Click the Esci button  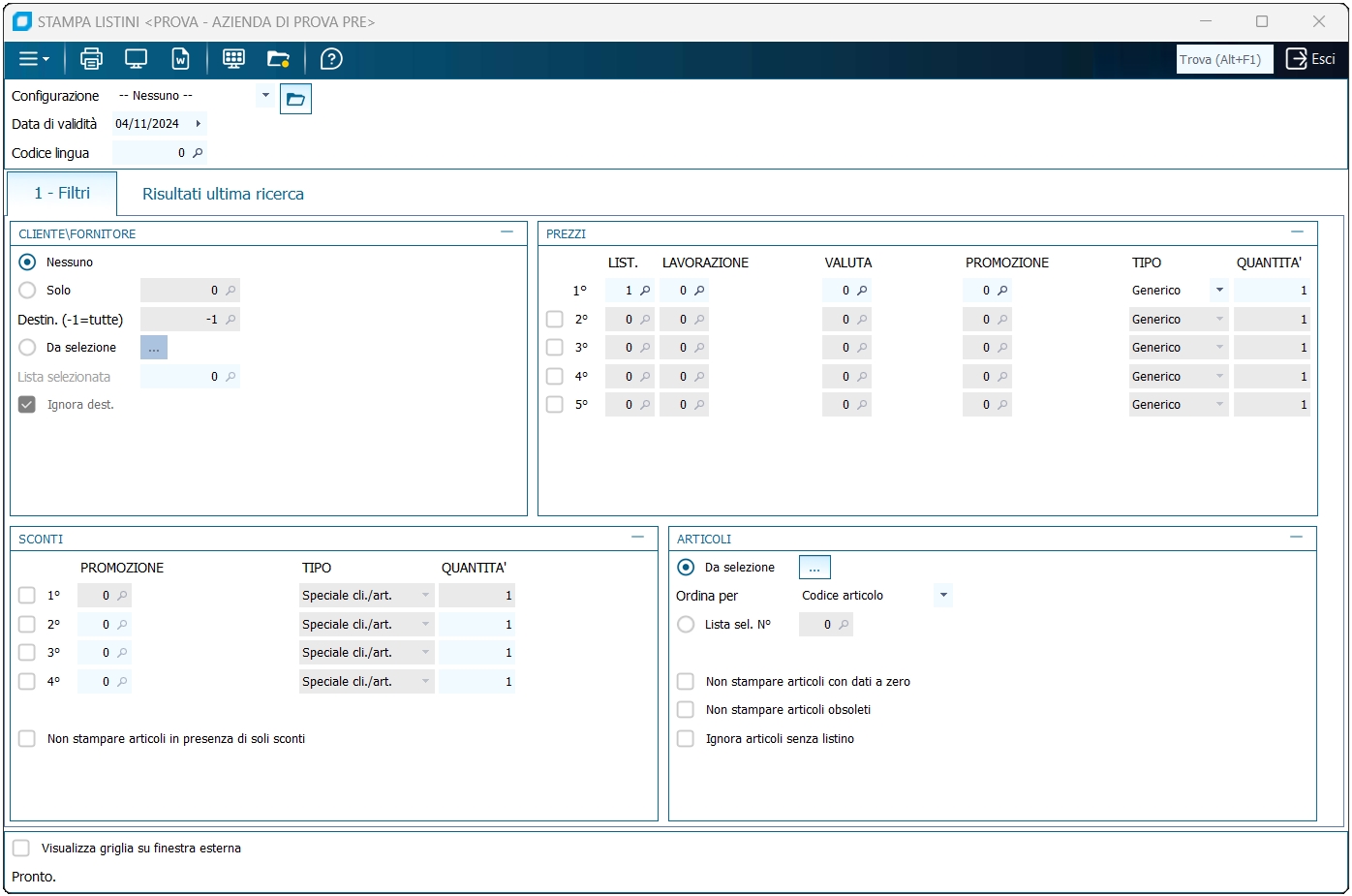pyautogui.click(x=1311, y=59)
